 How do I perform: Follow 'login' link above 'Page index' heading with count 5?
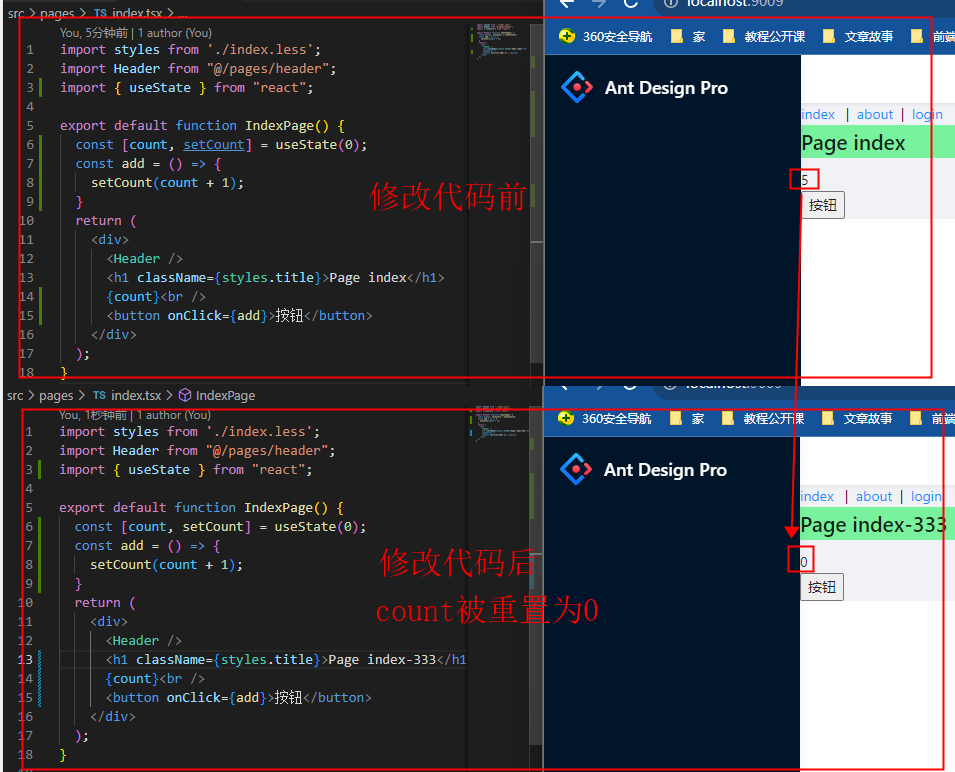[x=927, y=114]
